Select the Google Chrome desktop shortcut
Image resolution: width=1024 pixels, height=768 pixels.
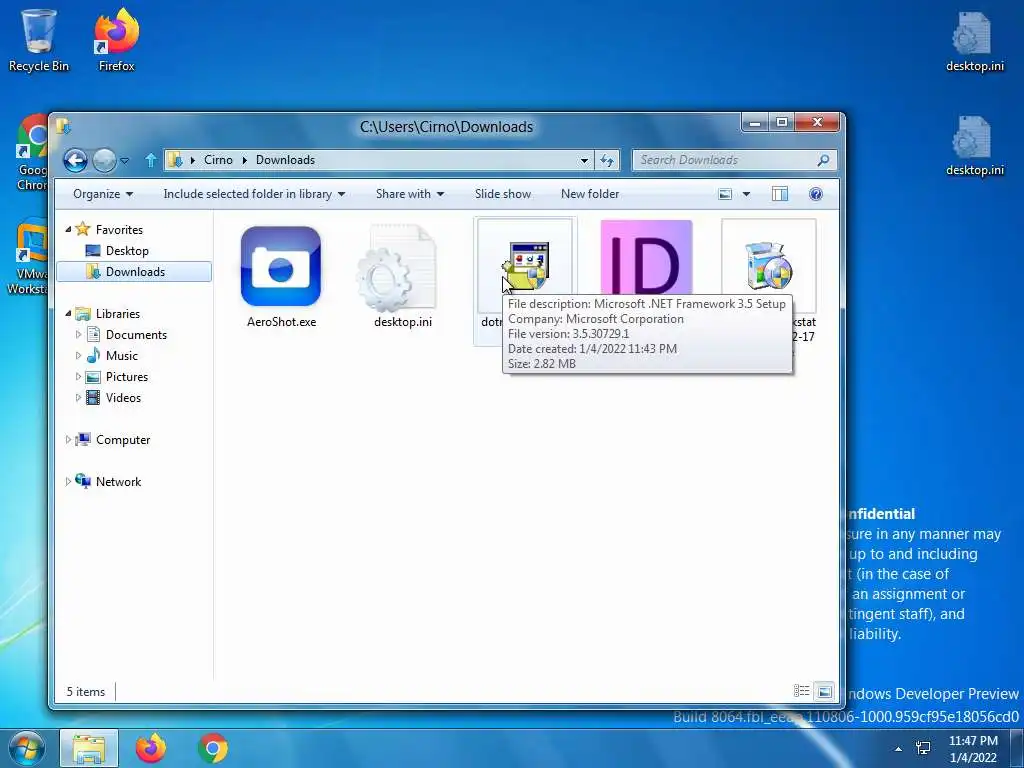31,153
